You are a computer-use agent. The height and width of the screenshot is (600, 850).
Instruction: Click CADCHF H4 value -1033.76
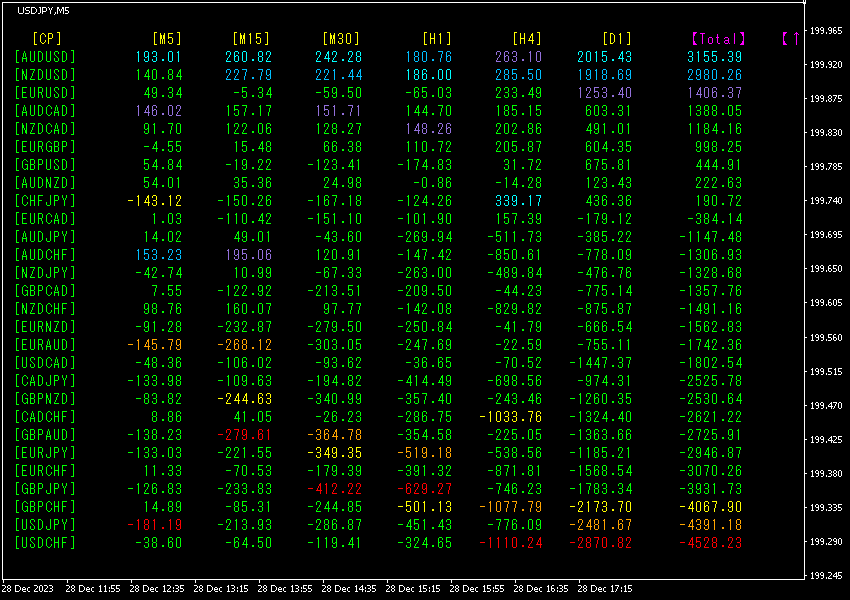click(511, 417)
